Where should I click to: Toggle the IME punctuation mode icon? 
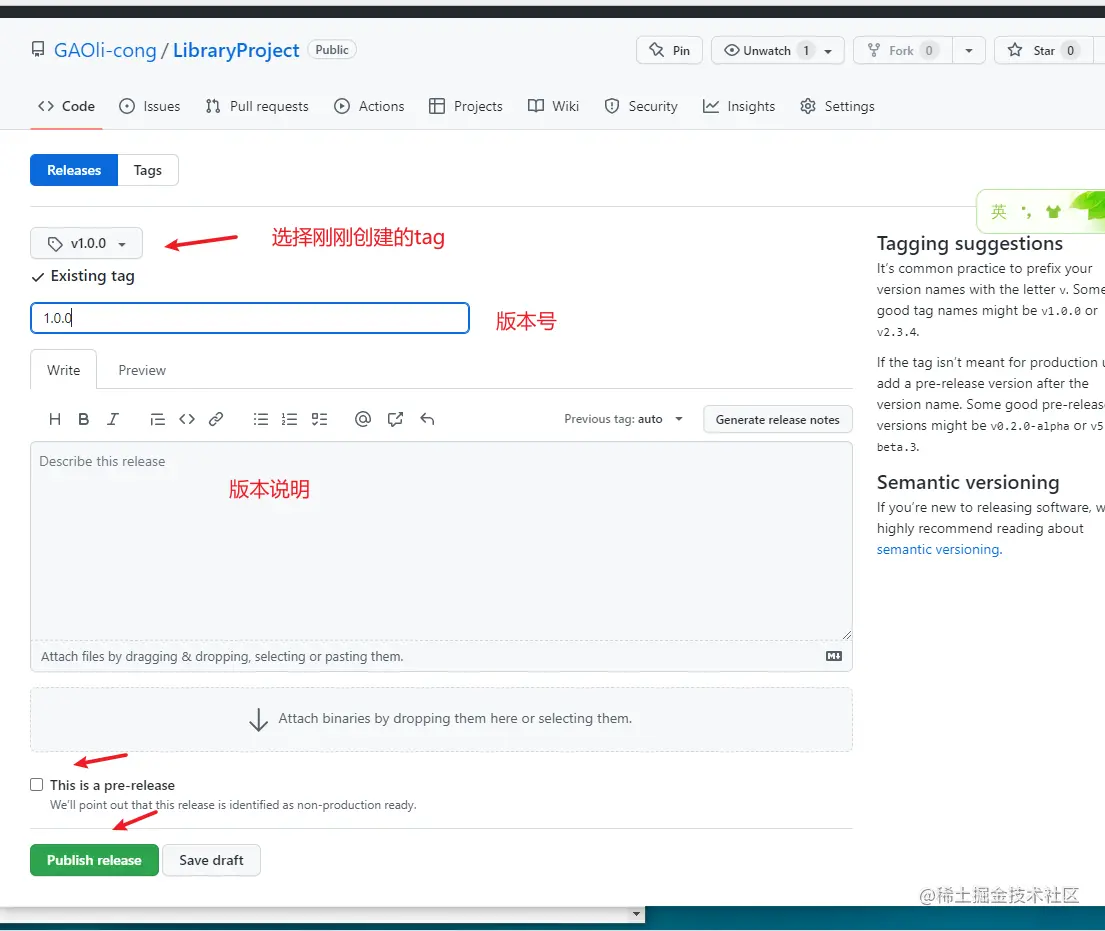click(x=1027, y=211)
